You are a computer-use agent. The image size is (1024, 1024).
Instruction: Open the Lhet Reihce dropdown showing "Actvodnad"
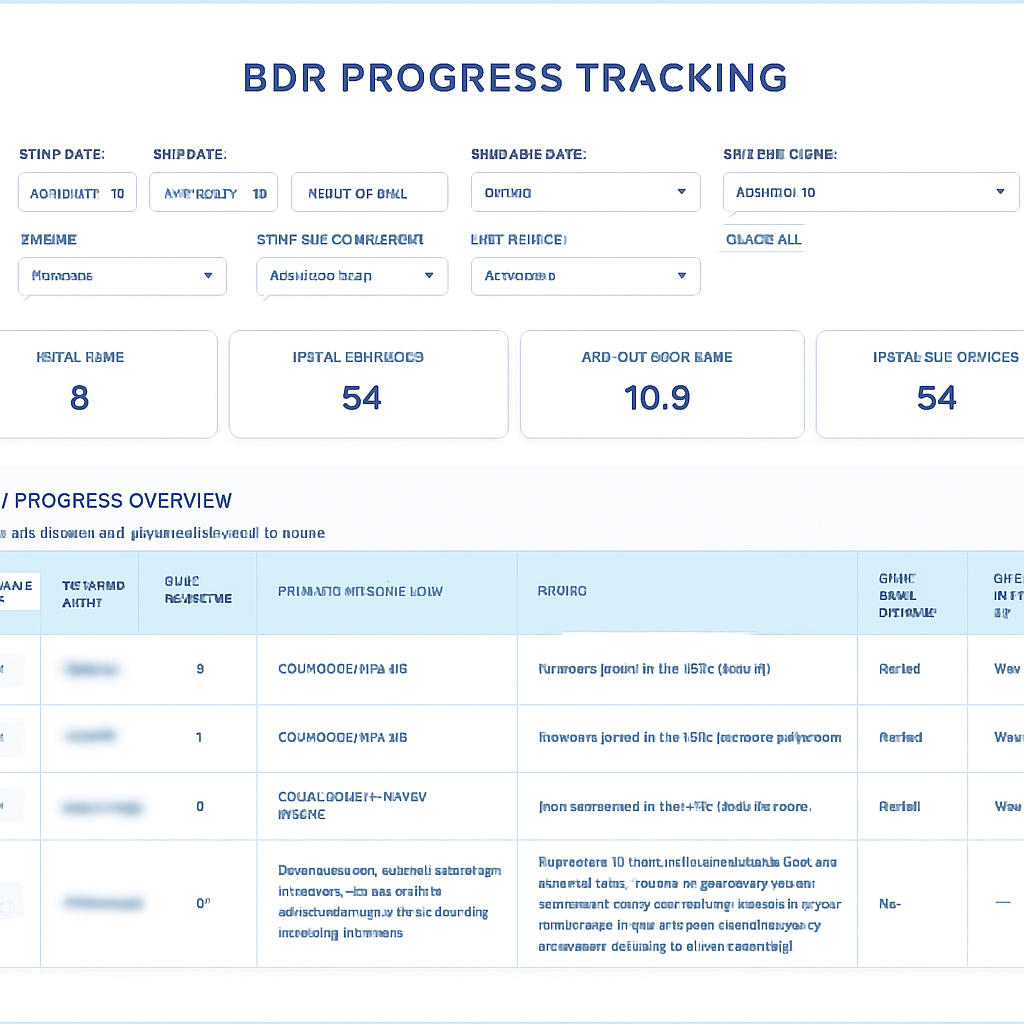[585, 276]
